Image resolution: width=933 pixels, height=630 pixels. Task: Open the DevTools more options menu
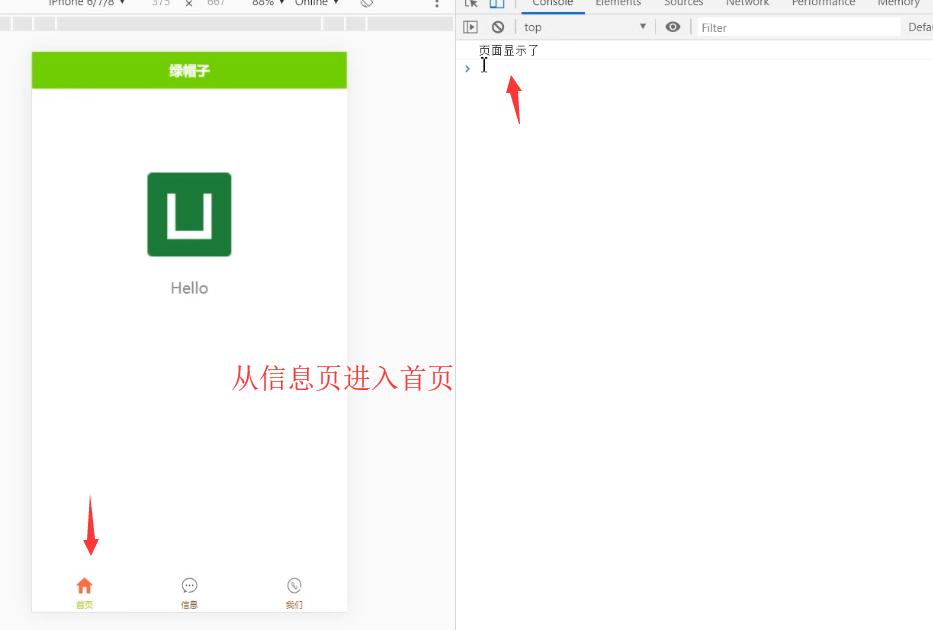click(437, 4)
